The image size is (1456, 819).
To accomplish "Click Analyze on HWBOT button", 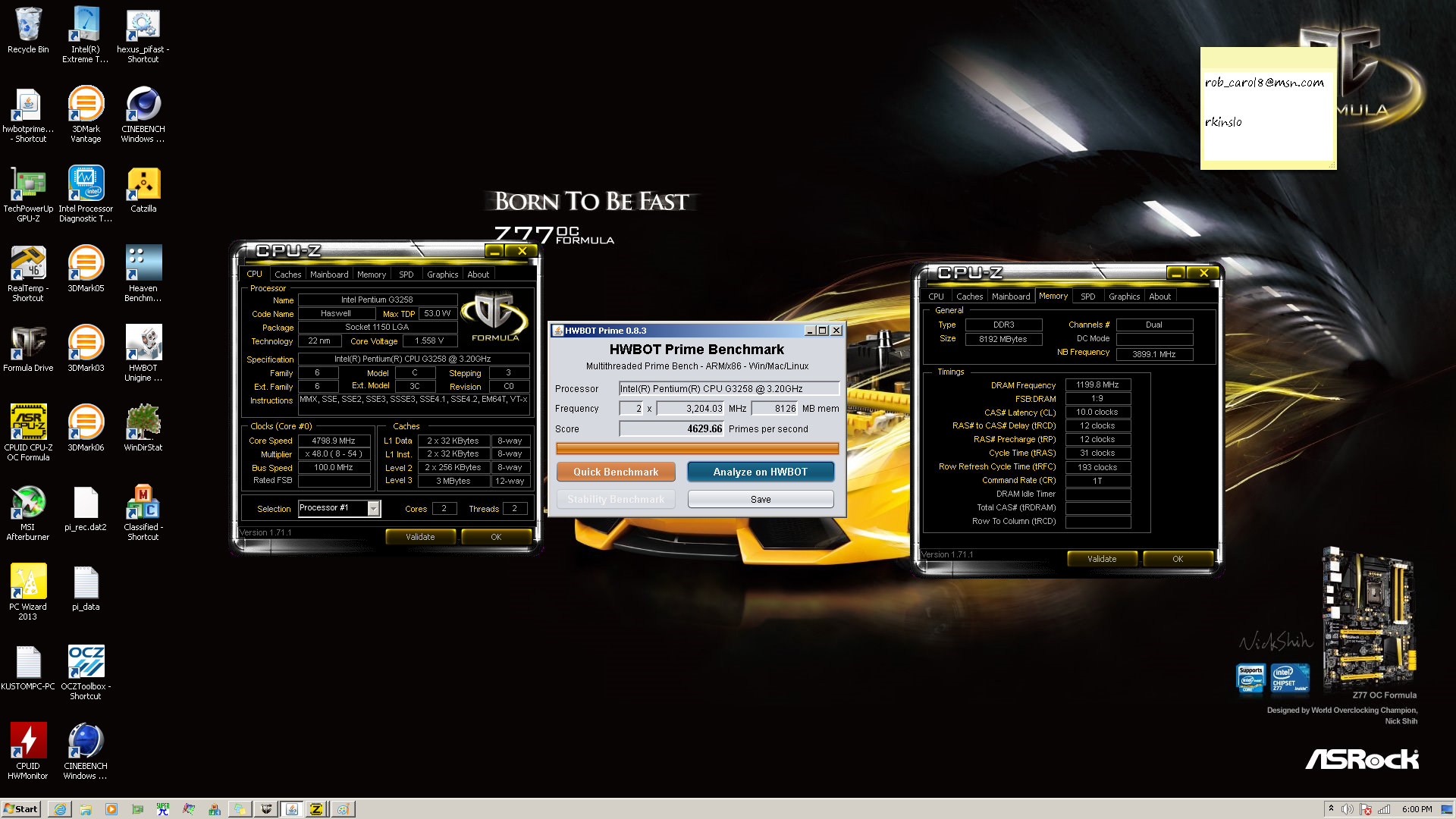I will pyautogui.click(x=761, y=472).
